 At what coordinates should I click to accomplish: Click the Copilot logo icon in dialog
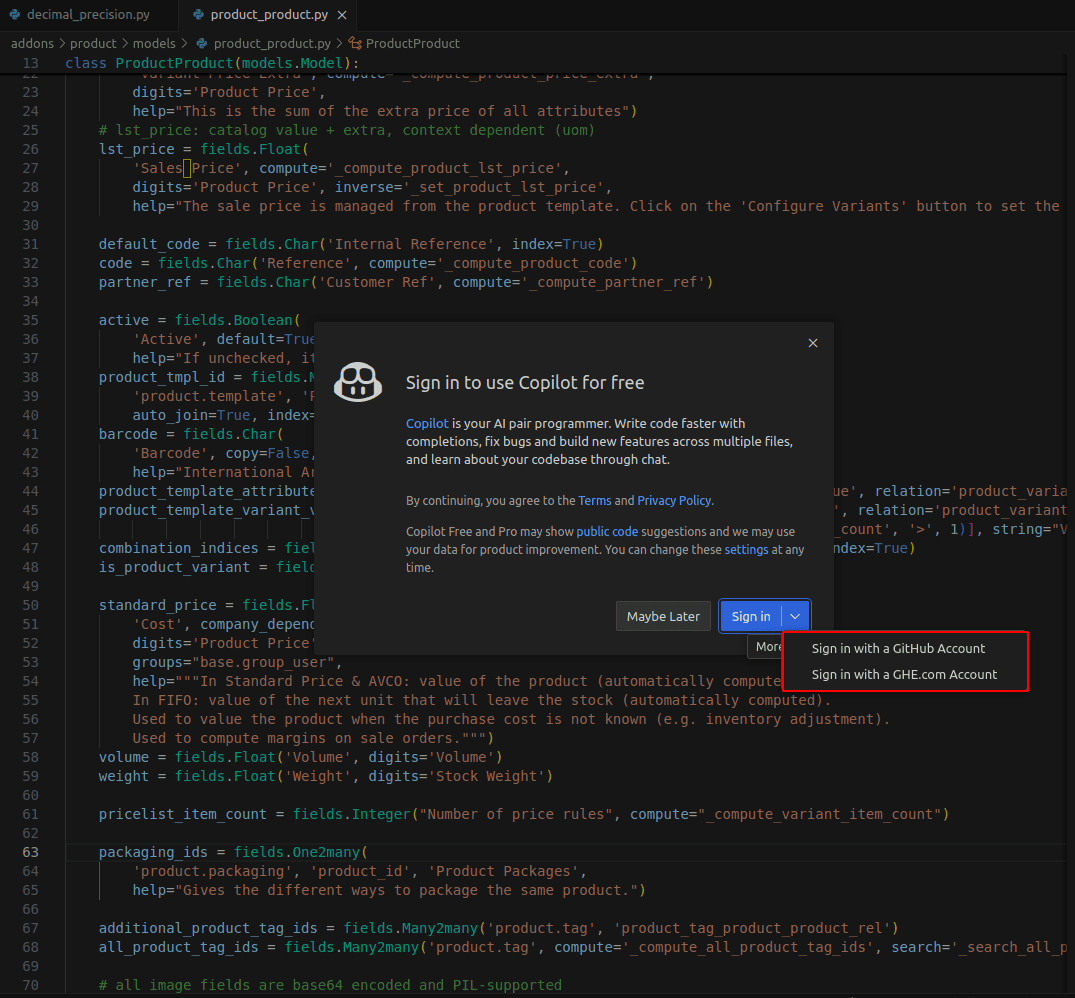tap(357, 382)
